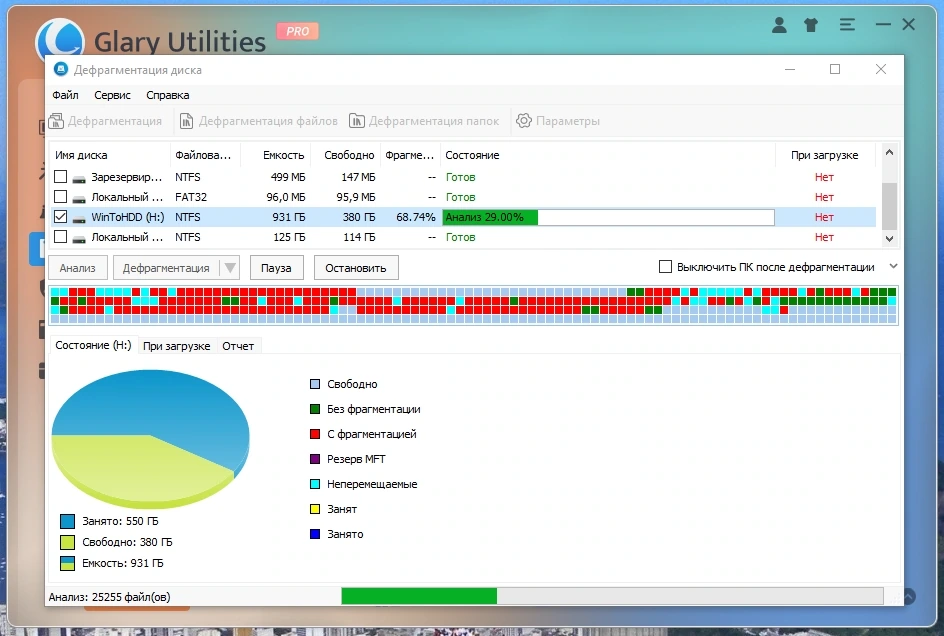Click the Пауза button
Viewport: 944px width, 636px height.
coord(276,268)
